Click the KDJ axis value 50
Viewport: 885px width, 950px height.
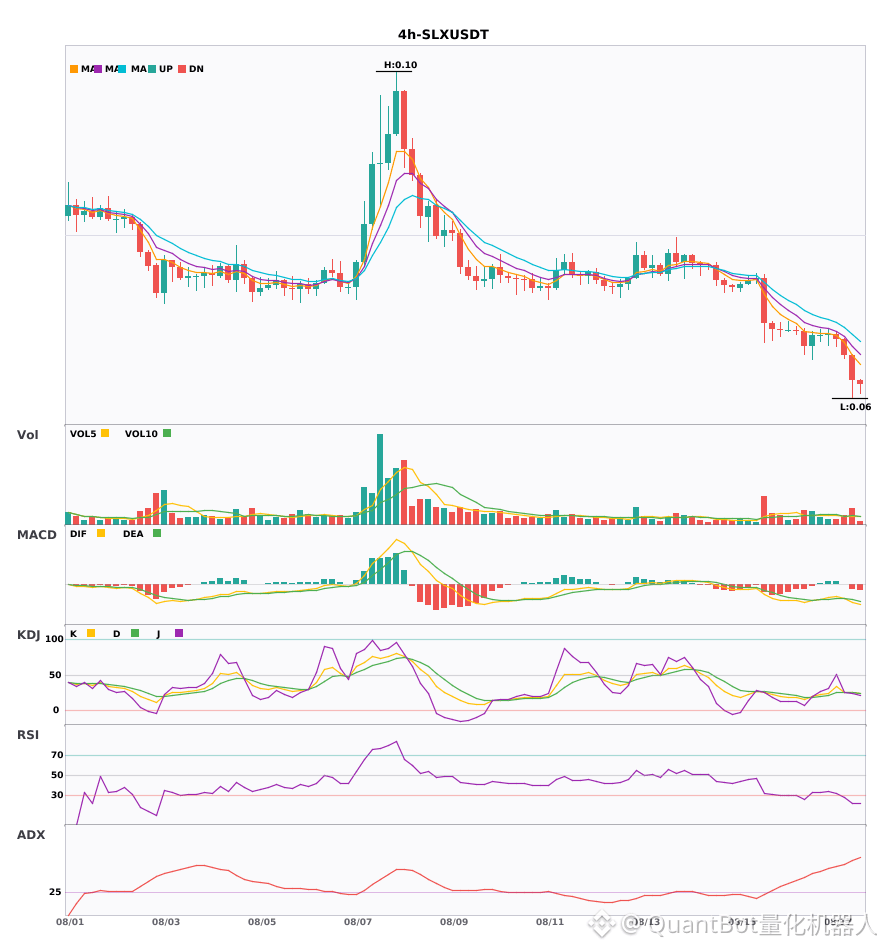tap(55, 674)
